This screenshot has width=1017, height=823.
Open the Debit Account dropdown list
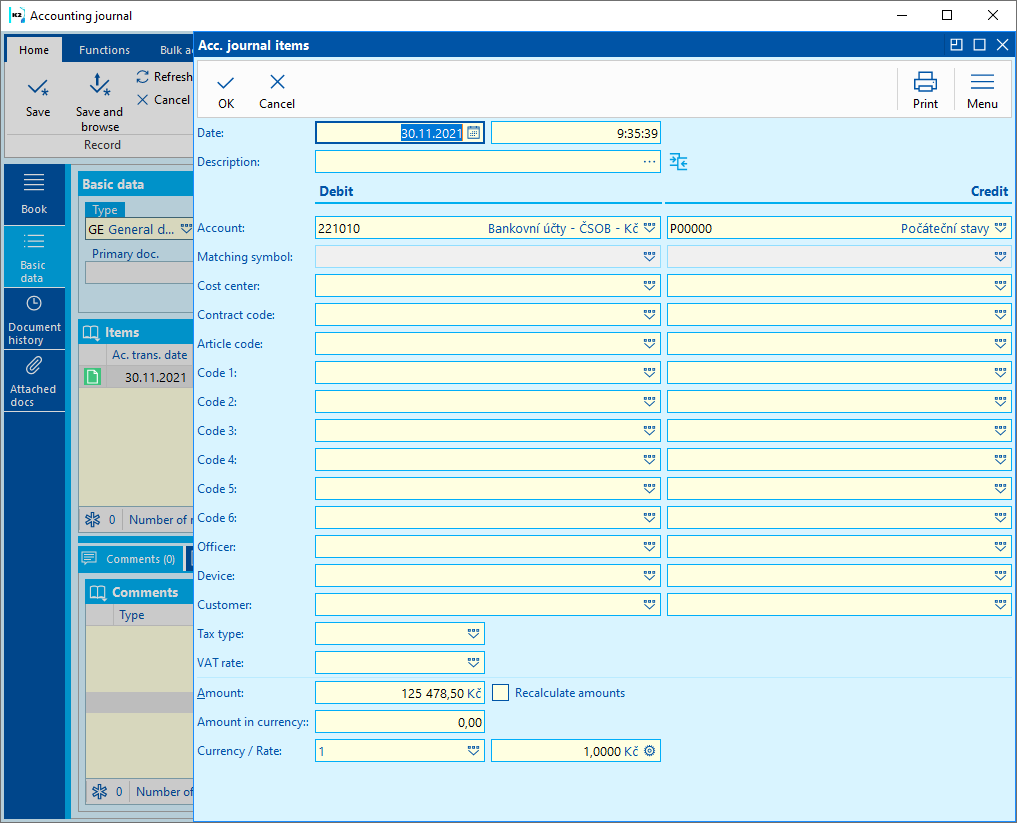click(649, 228)
